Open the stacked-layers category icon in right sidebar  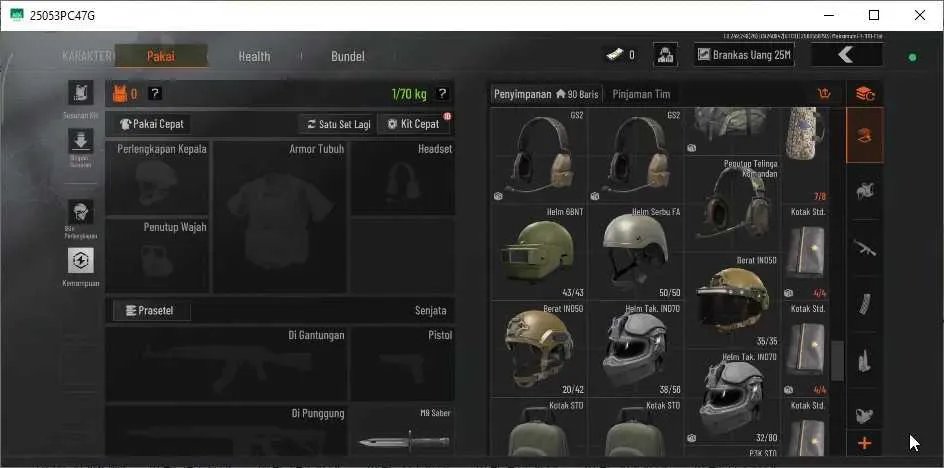pyautogui.click(x=865, y=94)
